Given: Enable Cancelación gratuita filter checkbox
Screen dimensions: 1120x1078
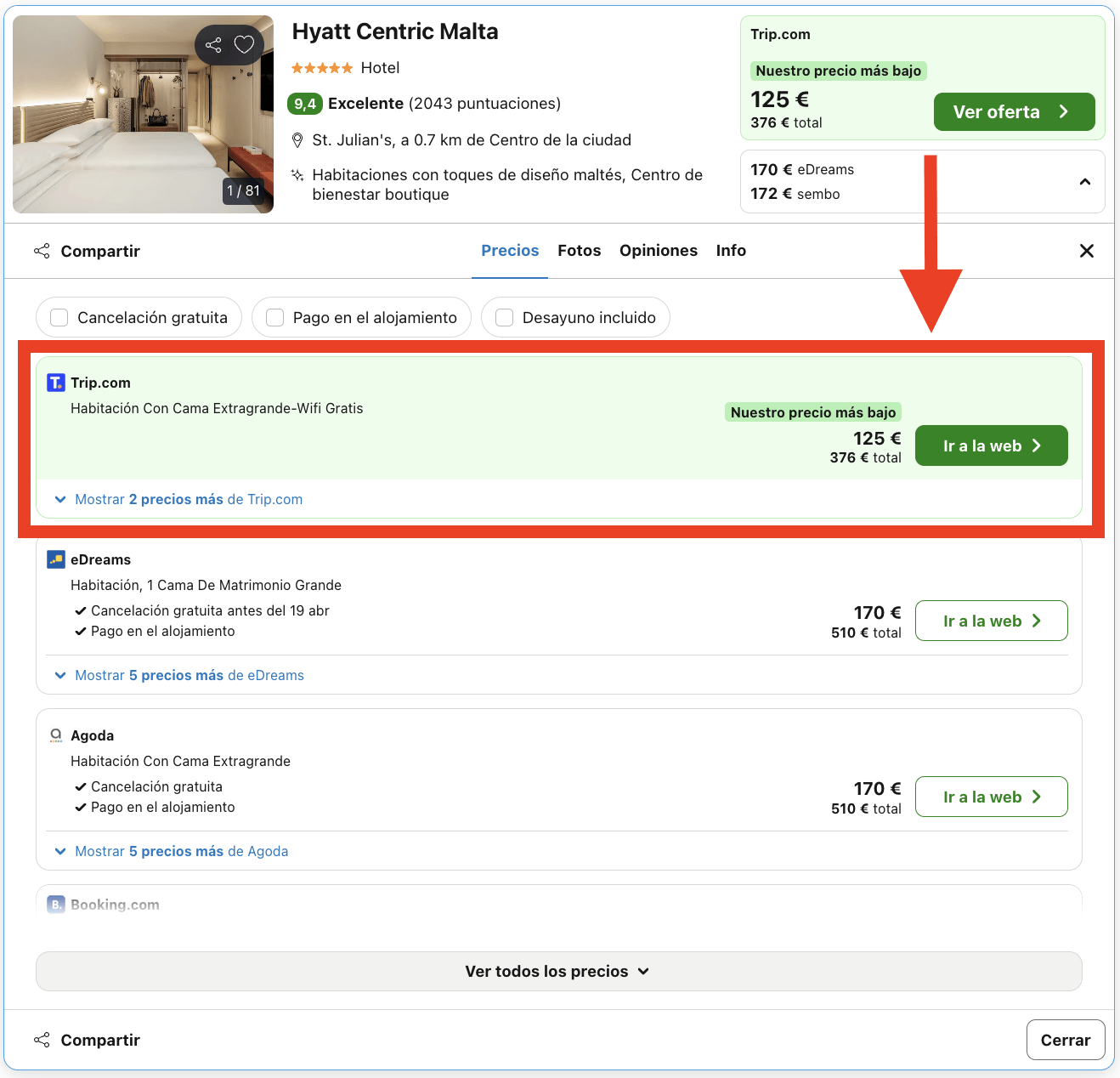Looking at the screenshot, I should [x=59, y=317].
